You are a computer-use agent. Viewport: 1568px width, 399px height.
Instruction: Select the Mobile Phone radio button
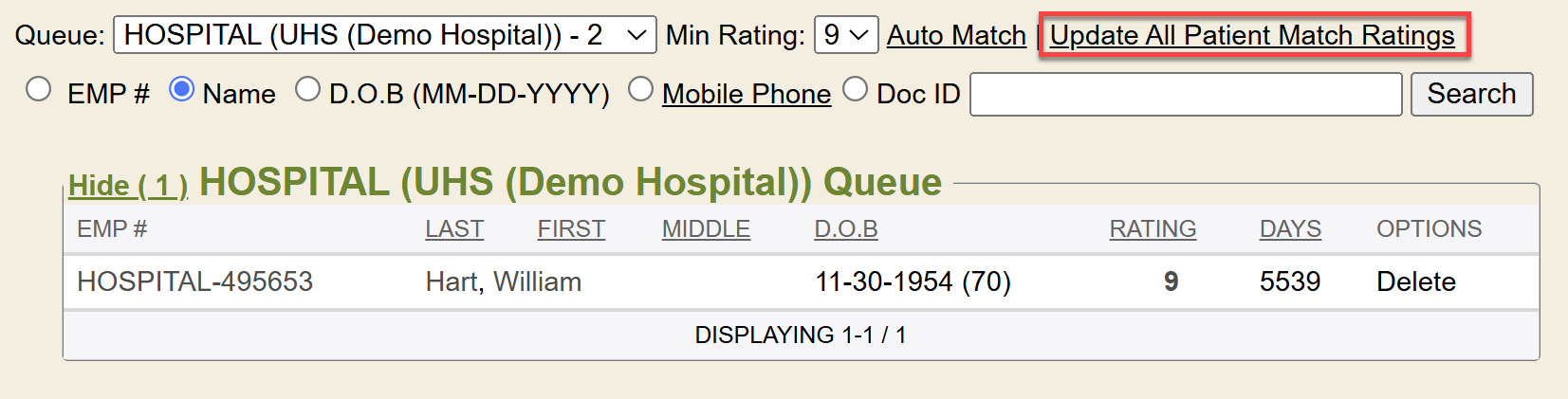(641, 90)
